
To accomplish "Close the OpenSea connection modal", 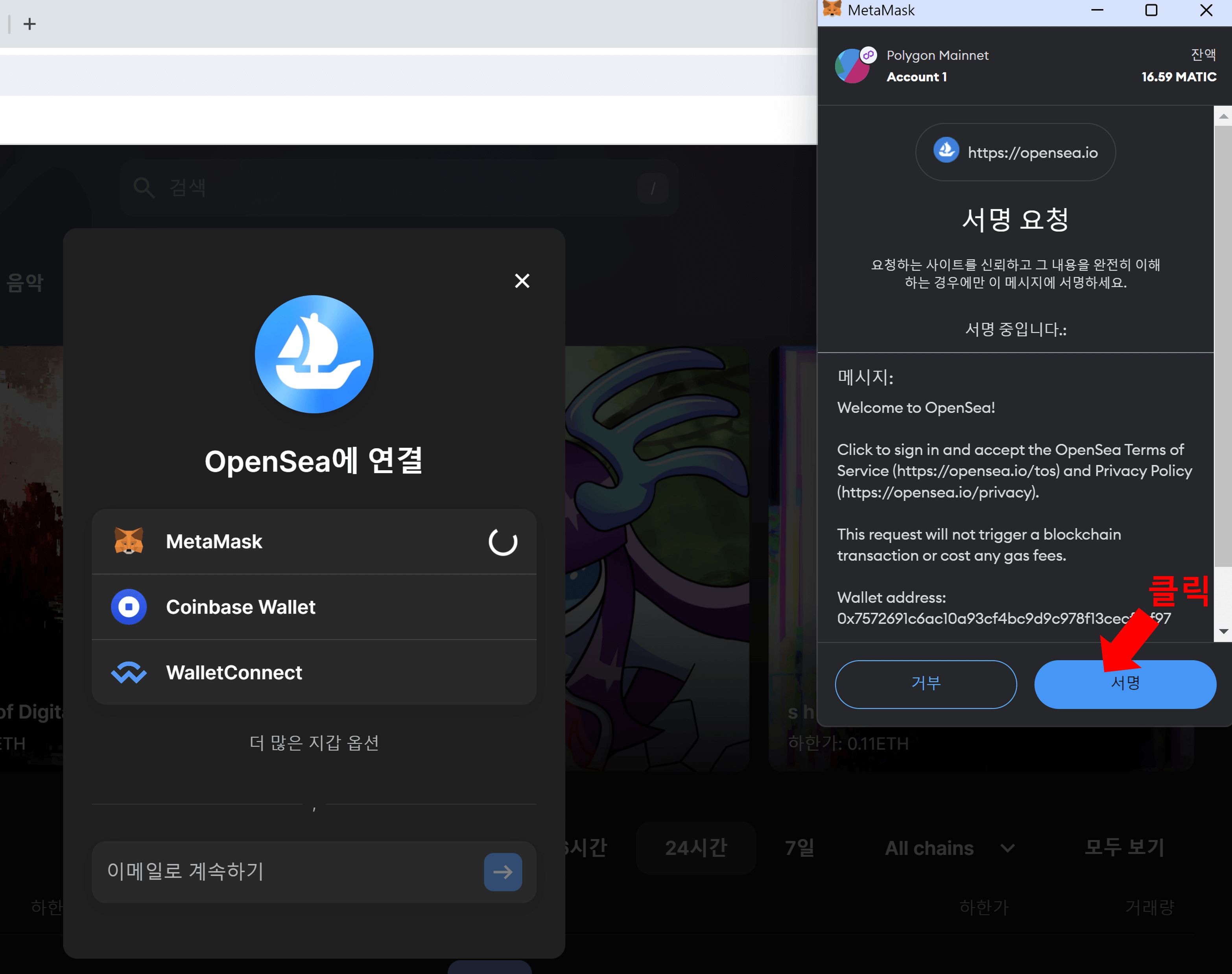I will (522, 281).
